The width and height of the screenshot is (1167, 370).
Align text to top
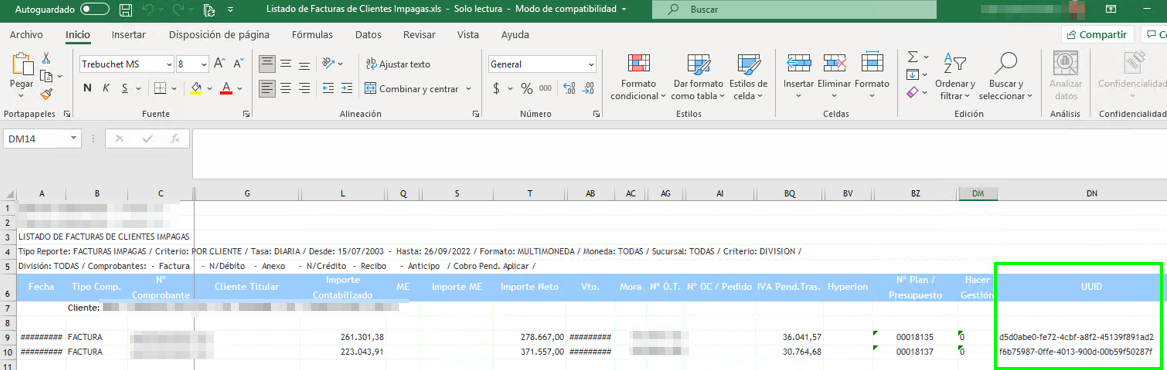[266, 64]
